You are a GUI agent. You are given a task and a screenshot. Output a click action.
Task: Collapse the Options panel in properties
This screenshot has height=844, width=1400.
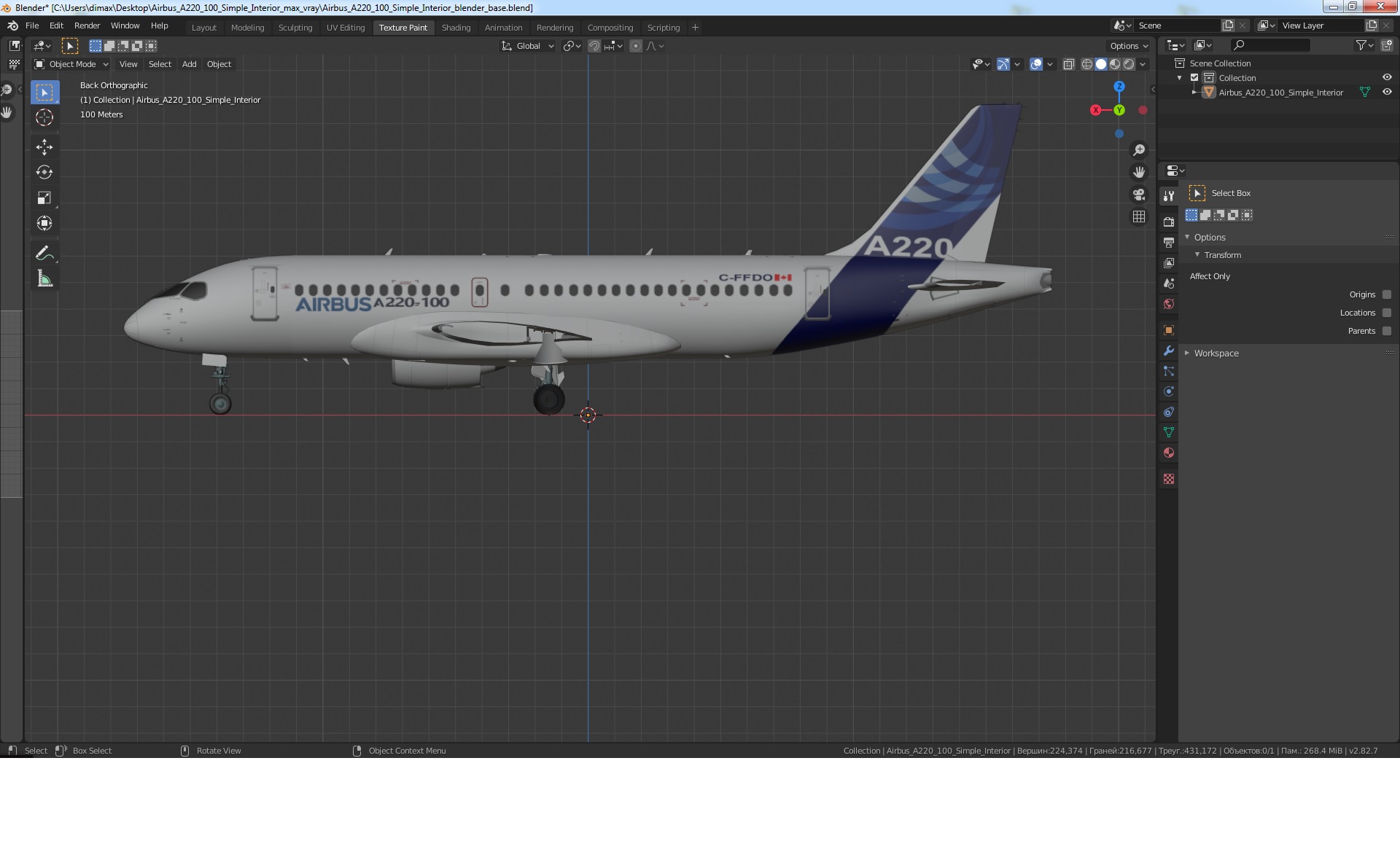(1187, 237)
